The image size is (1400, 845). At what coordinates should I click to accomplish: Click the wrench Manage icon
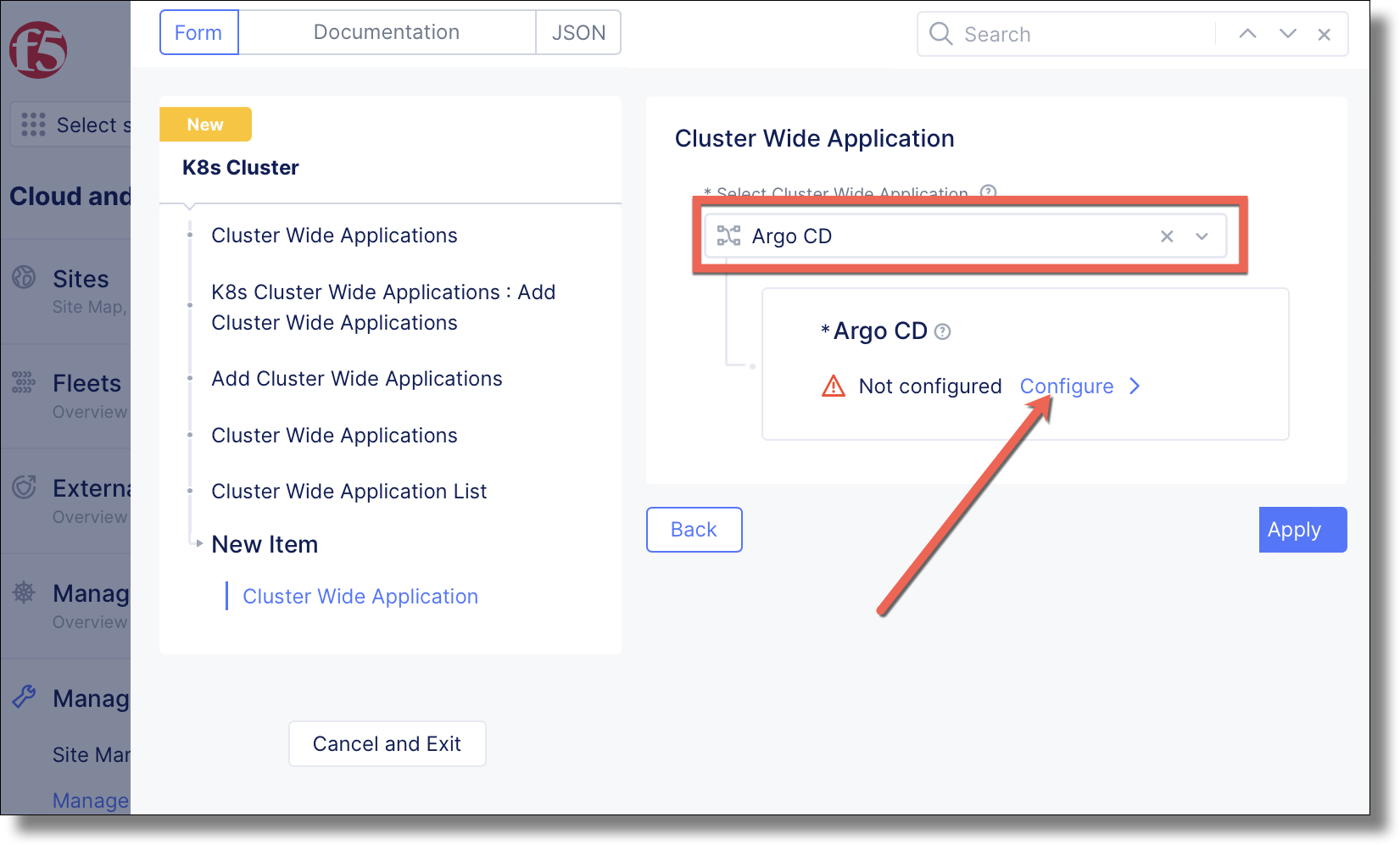pos(24,697)
